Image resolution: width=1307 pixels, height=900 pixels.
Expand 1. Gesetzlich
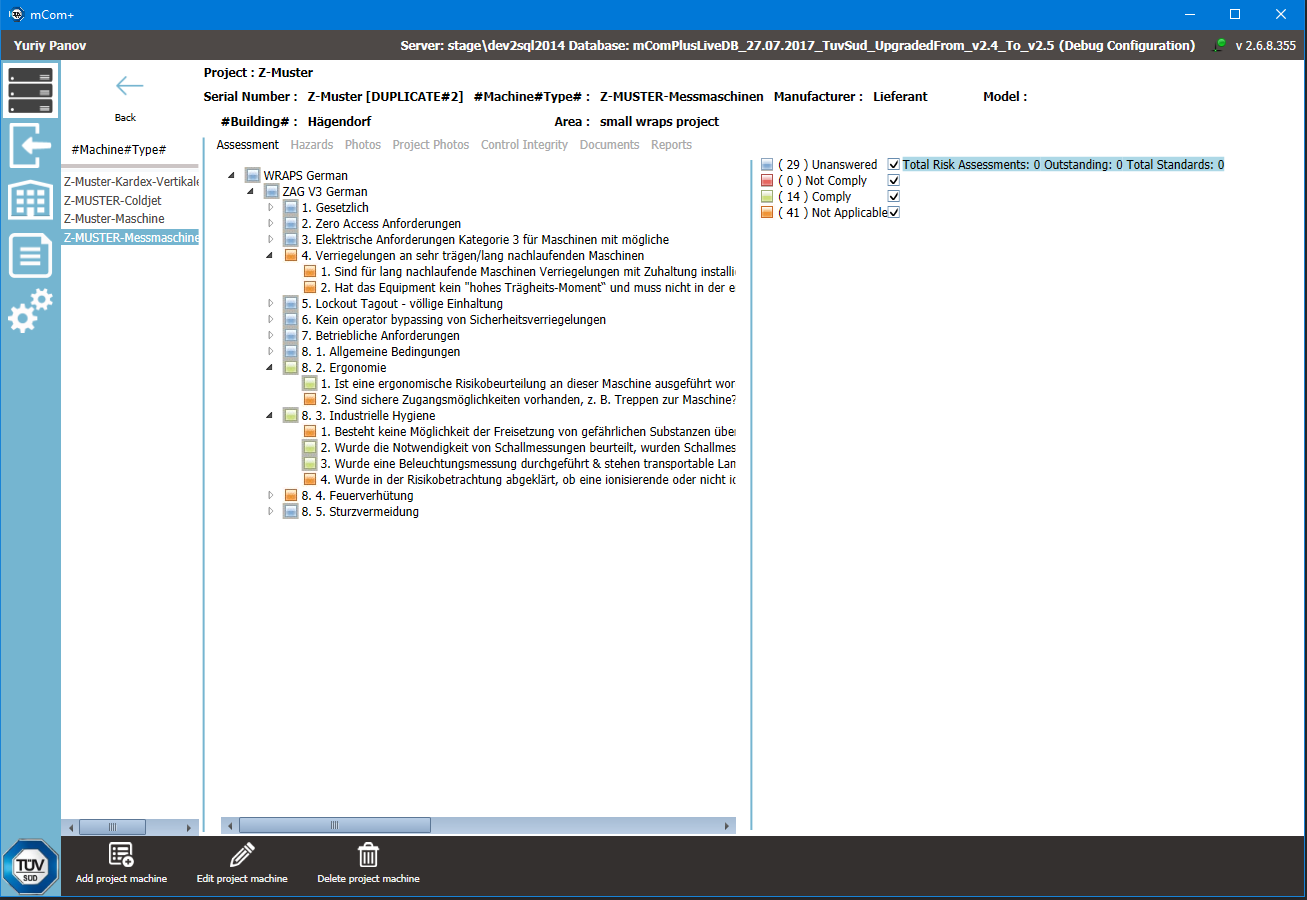click(271, 208)
